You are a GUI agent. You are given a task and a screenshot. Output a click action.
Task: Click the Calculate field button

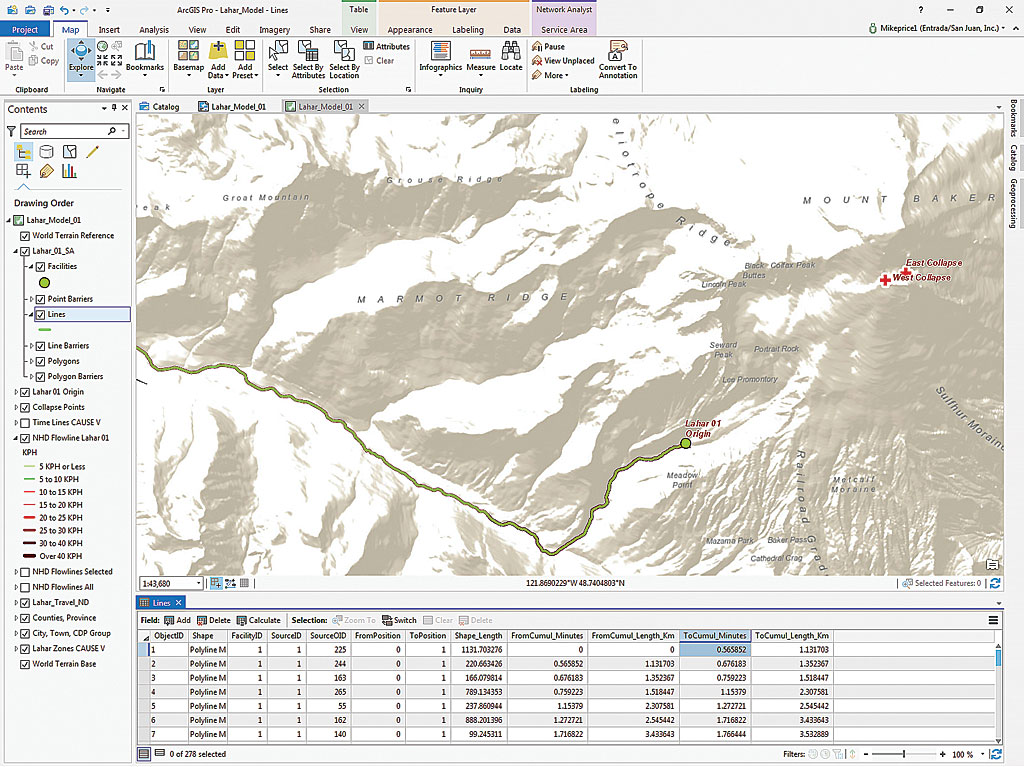[x=259, y=621]
